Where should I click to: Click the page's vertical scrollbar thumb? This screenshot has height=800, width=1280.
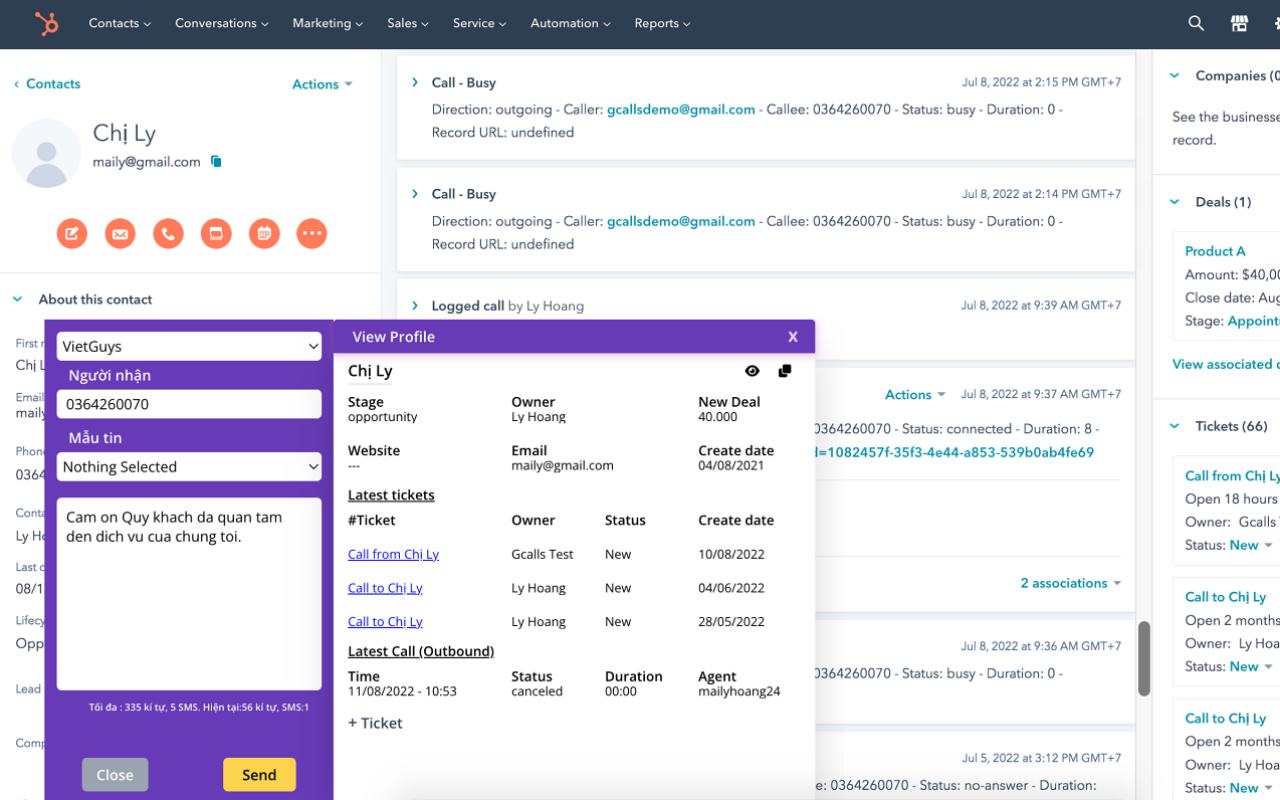pos(1144,659)
